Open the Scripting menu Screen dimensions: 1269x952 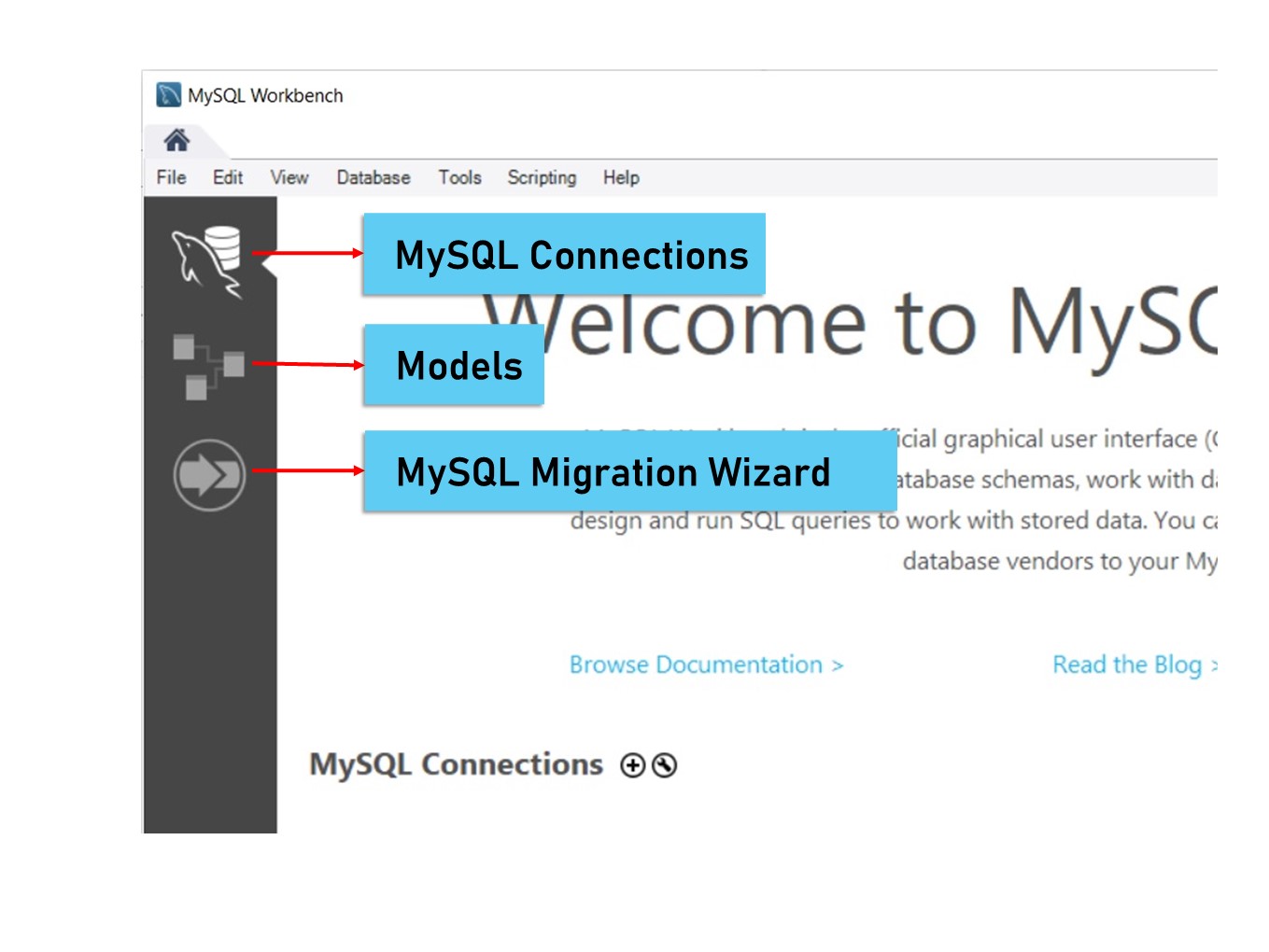[542, 177]
